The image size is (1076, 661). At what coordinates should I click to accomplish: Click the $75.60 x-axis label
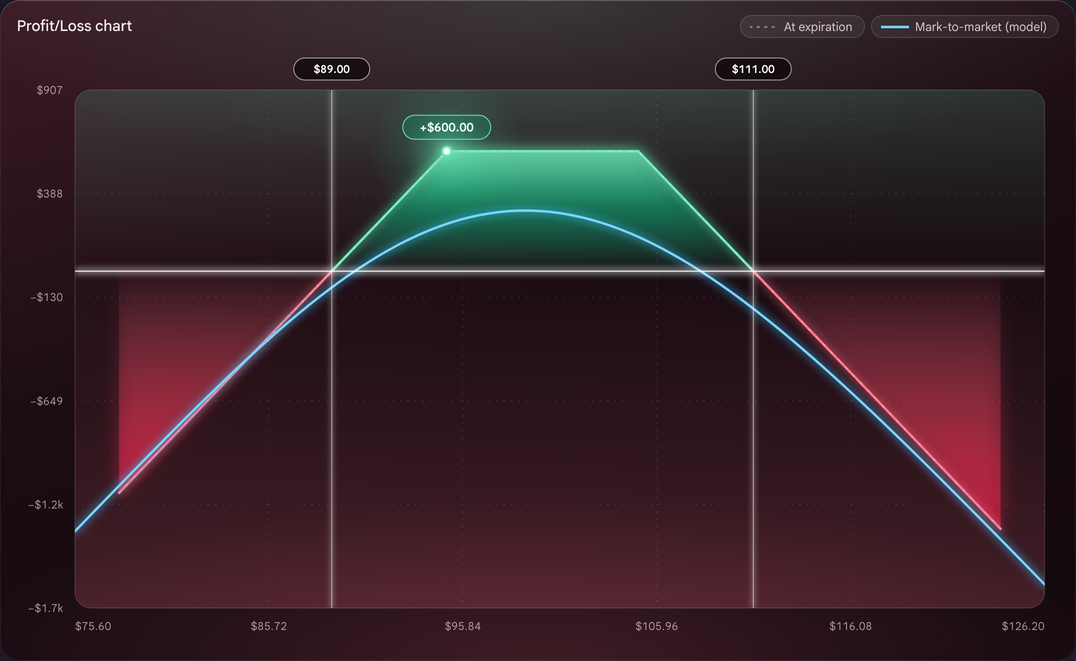[x=93, y=626]
